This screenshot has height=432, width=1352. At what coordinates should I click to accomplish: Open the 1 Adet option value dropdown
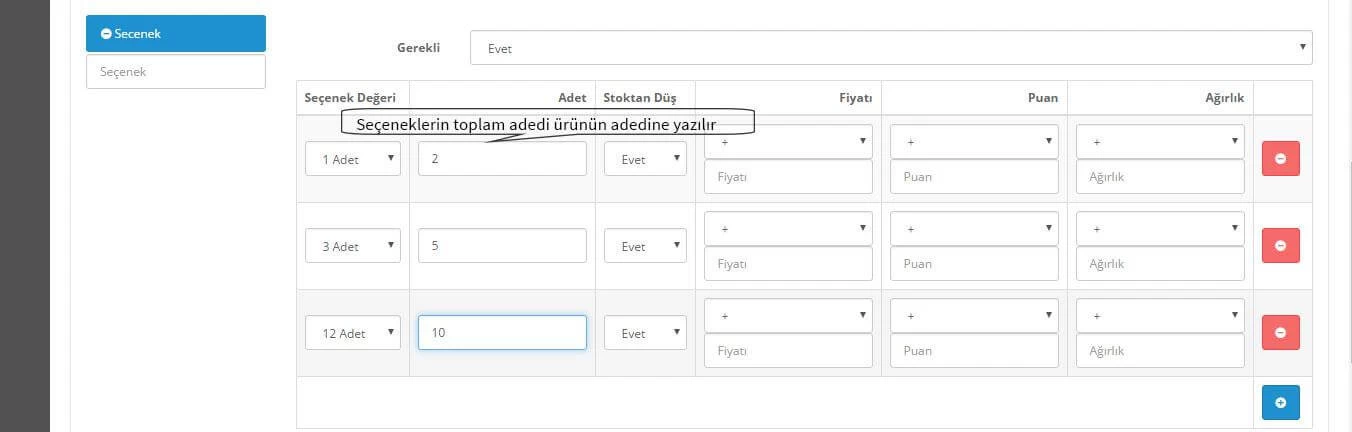pos(352,159)
